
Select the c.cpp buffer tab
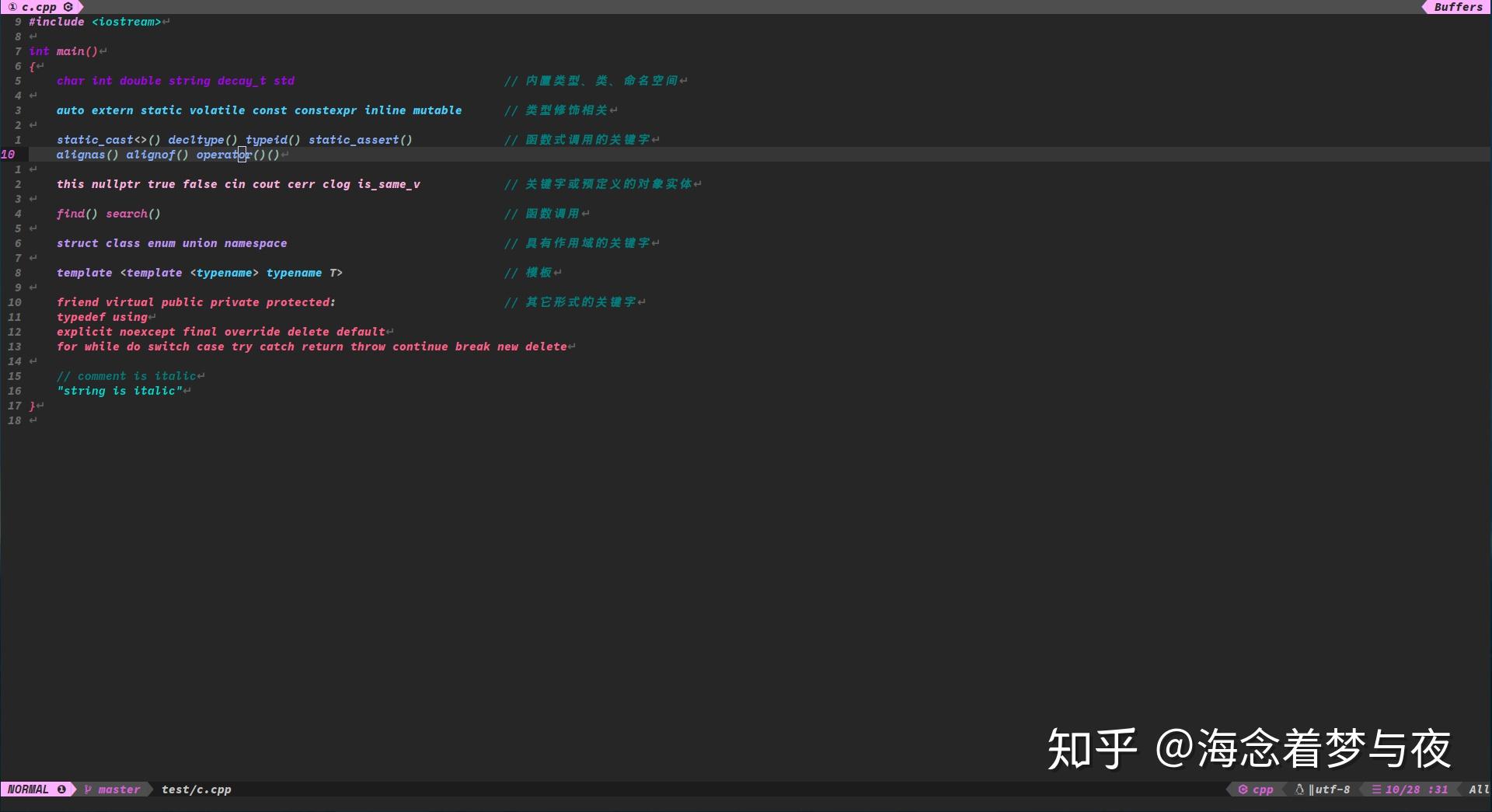click(37, 7)
